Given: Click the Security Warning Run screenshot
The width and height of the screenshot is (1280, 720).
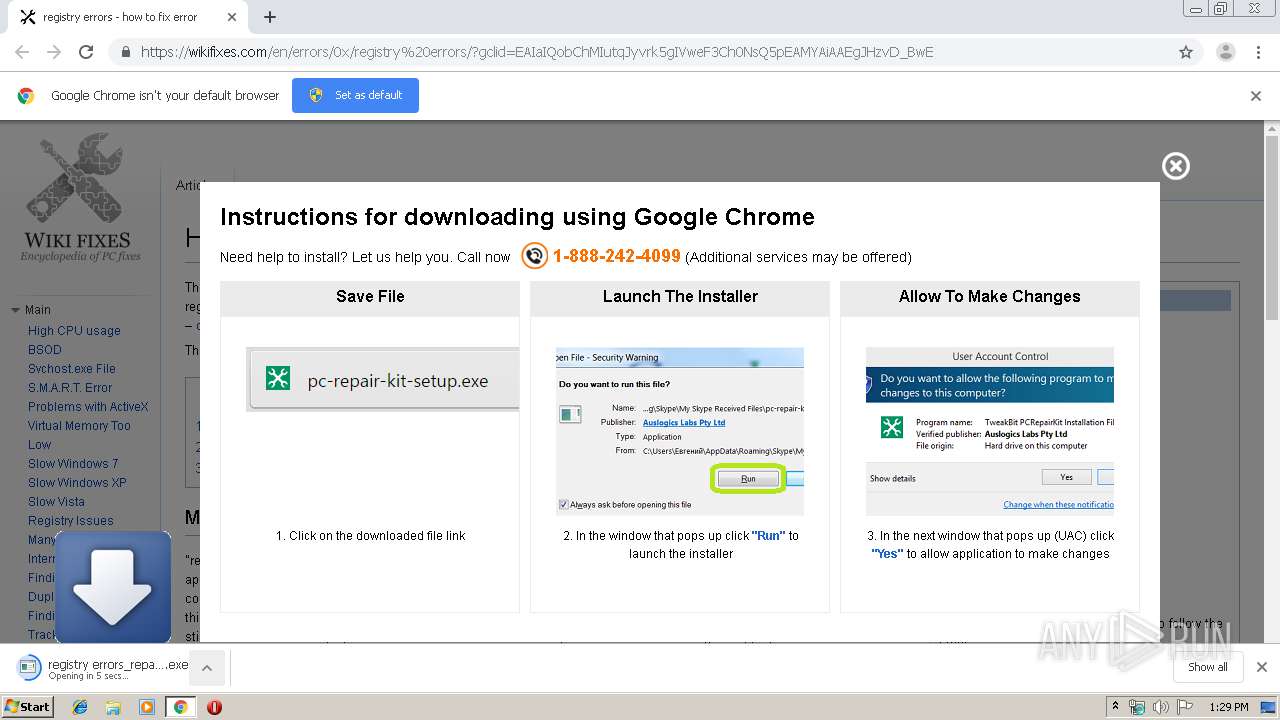Looking at the screenshot, I should [680, 431].
